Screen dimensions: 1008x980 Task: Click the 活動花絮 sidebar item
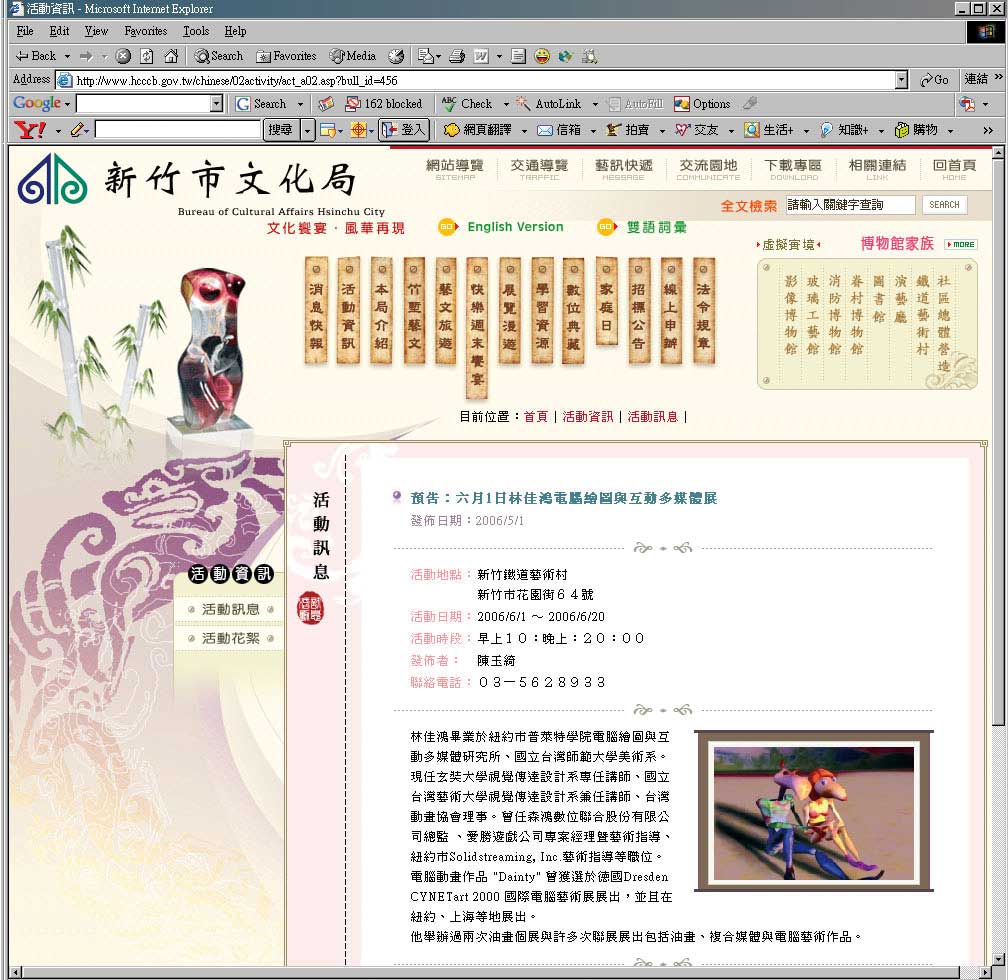point(230,639)
